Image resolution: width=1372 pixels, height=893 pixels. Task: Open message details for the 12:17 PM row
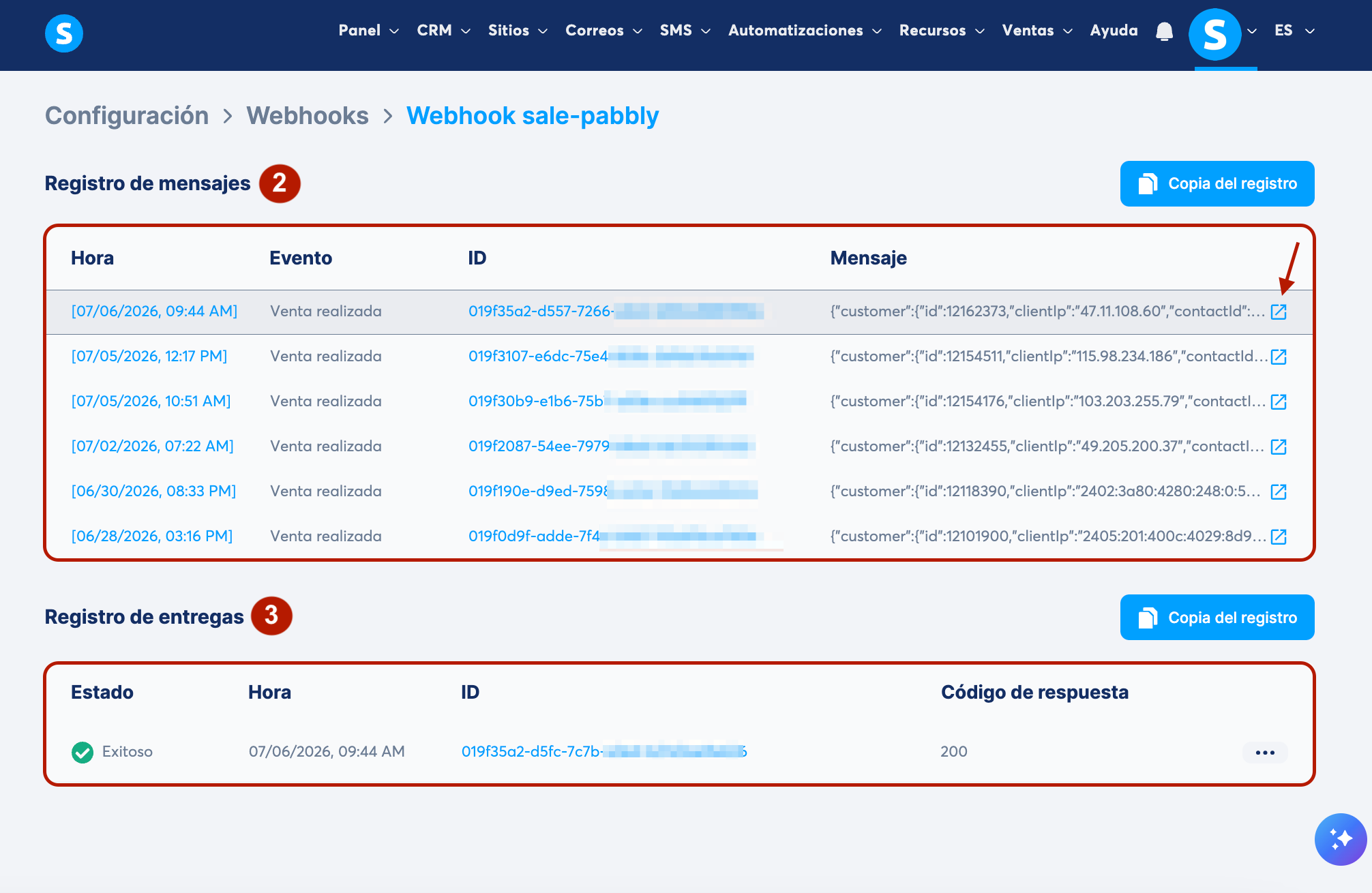(x=1279, y=357)
